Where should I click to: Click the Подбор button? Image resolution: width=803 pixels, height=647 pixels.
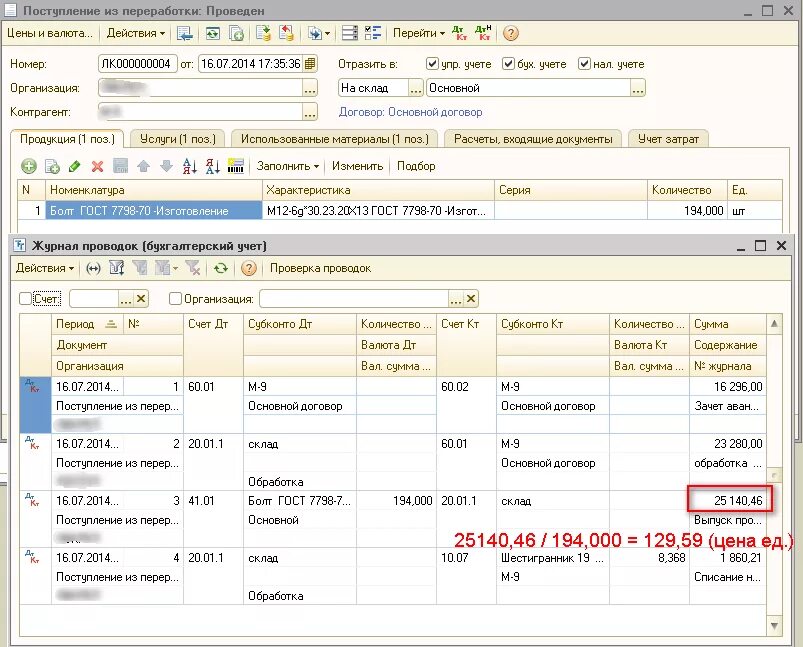click(416, 166)
